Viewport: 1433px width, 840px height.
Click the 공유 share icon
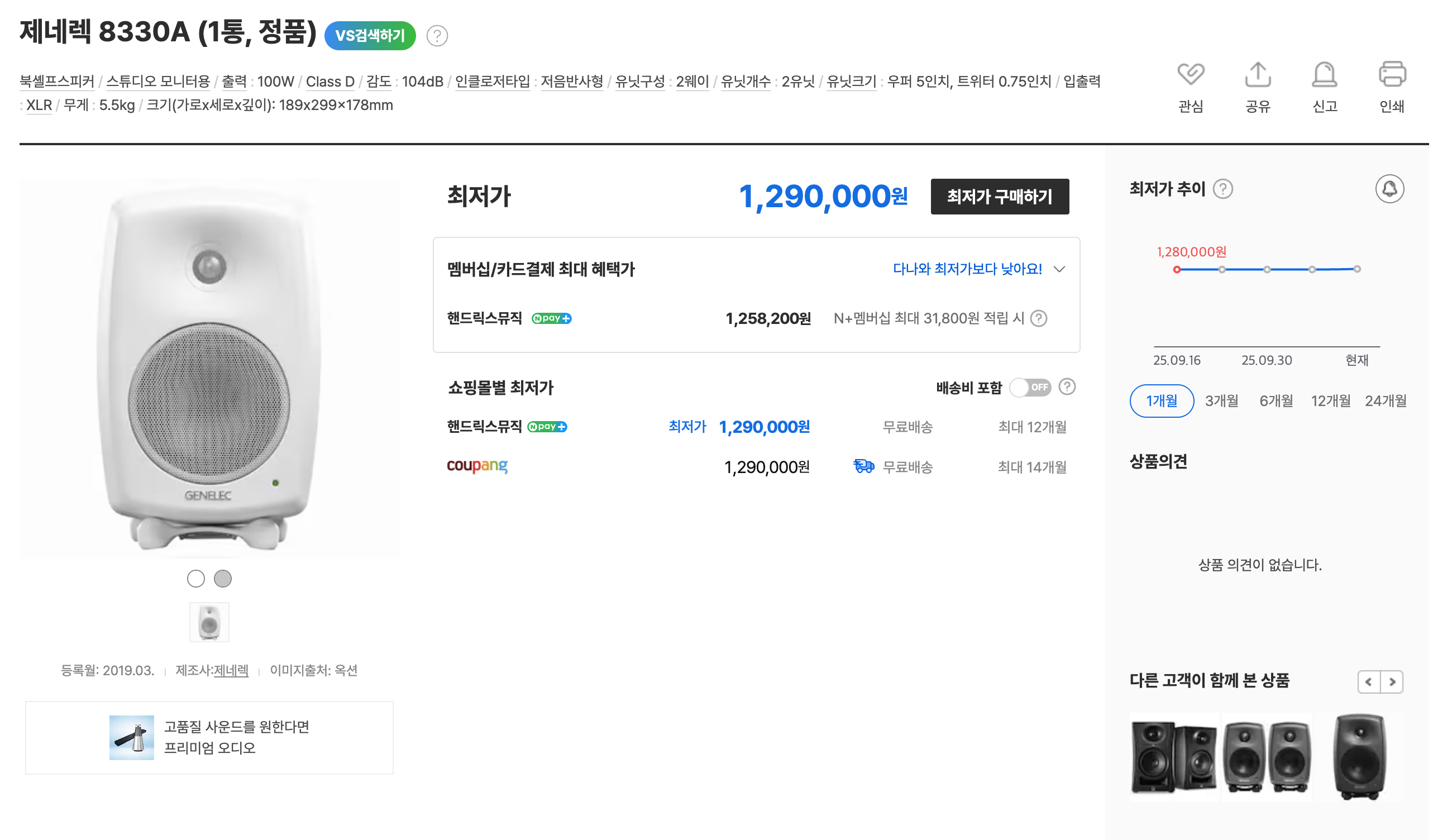click(x=1257, y=74)
